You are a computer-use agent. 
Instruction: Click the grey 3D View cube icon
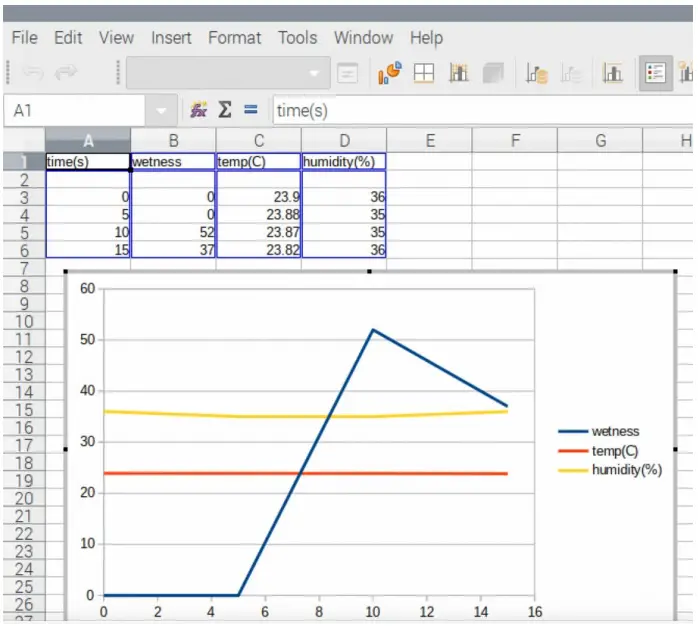coord(493,73)
